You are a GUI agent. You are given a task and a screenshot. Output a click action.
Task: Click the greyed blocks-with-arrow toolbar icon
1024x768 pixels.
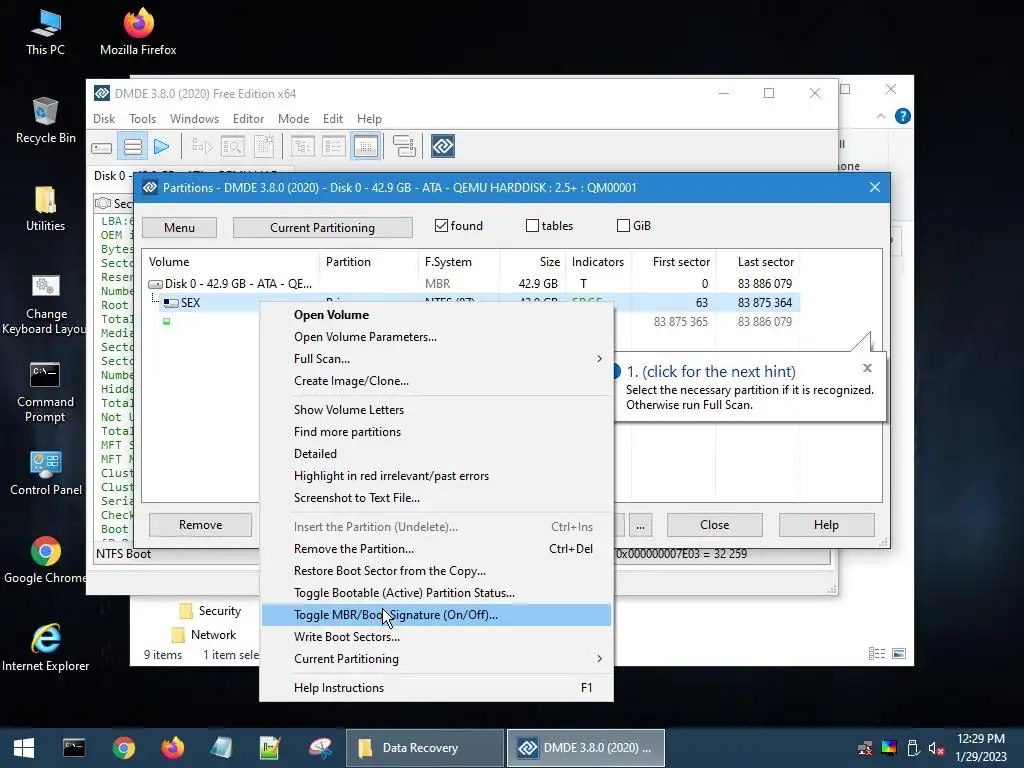pyautogui.click(x=202, y=147)
